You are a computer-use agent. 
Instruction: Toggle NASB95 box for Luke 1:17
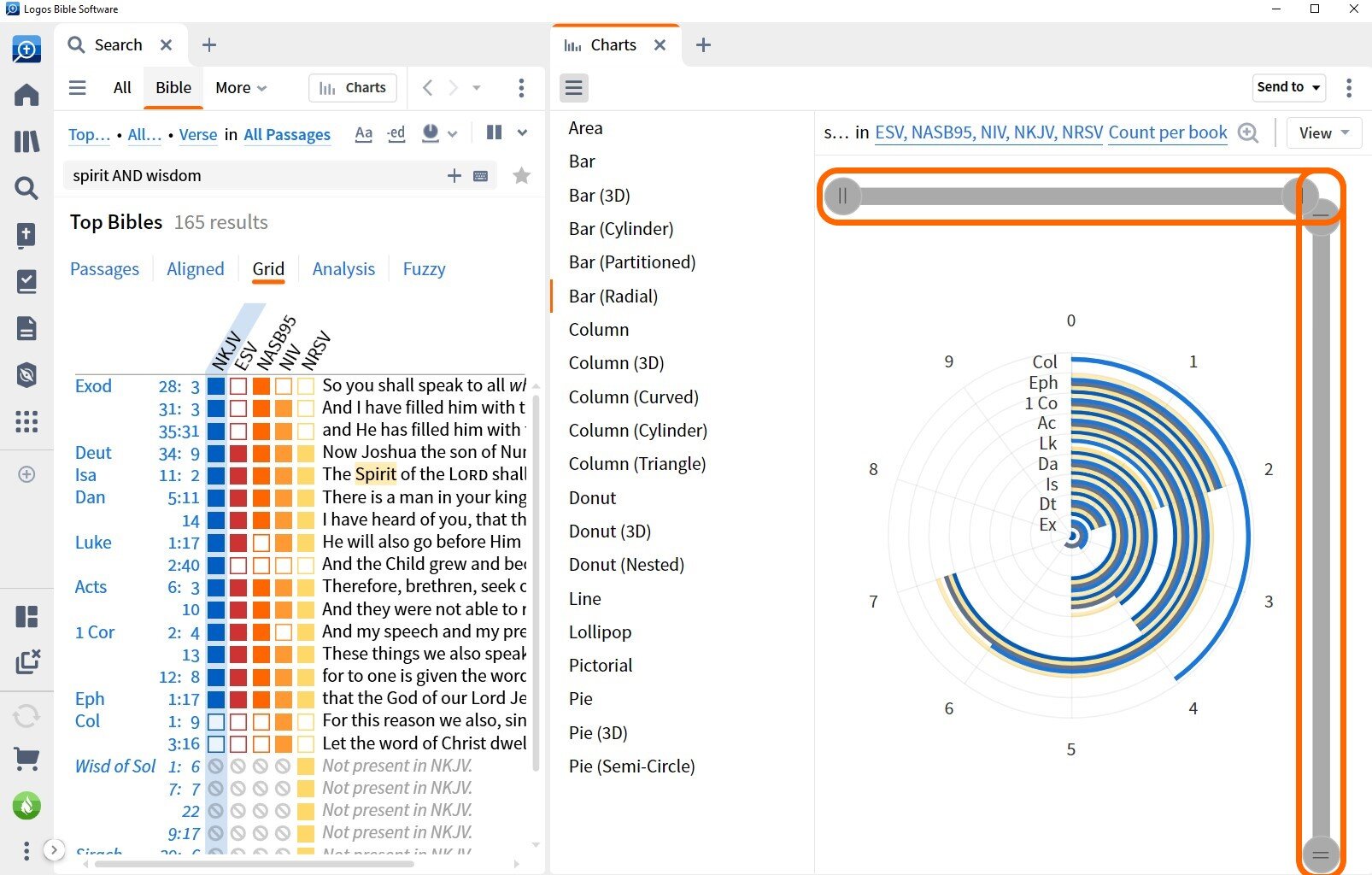(261, 543)
